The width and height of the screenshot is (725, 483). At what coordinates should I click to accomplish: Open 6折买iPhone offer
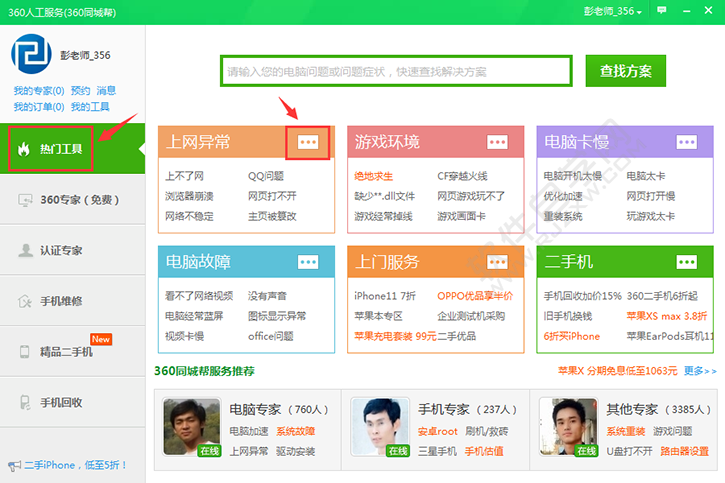click(572, 336)
